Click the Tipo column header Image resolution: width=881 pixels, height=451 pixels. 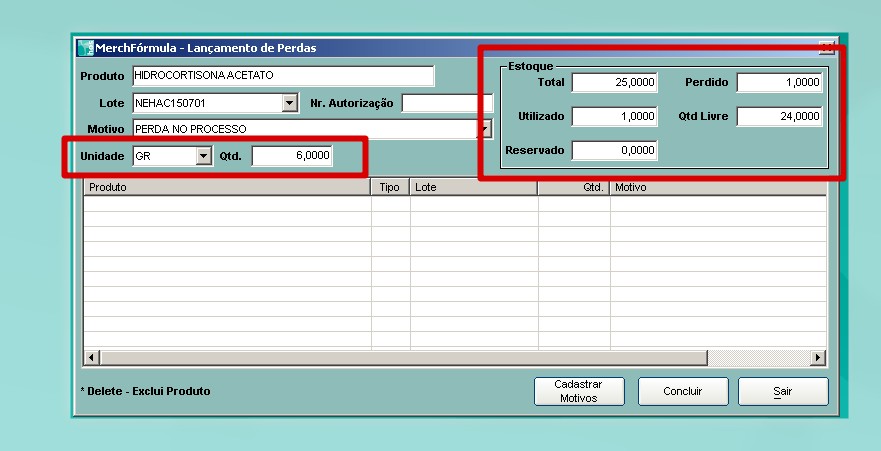(390, 187)
